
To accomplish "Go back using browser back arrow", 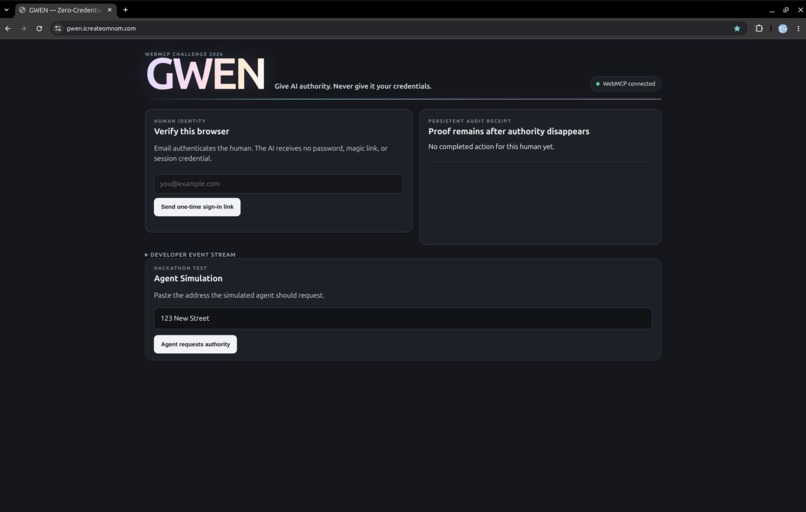I will 8,29.
